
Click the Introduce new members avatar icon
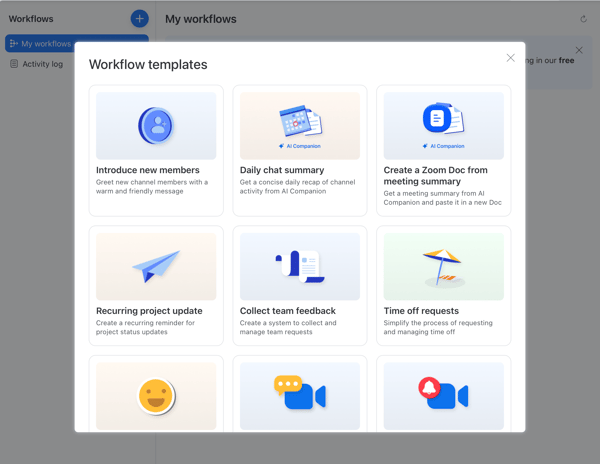(x=156, y=126)
